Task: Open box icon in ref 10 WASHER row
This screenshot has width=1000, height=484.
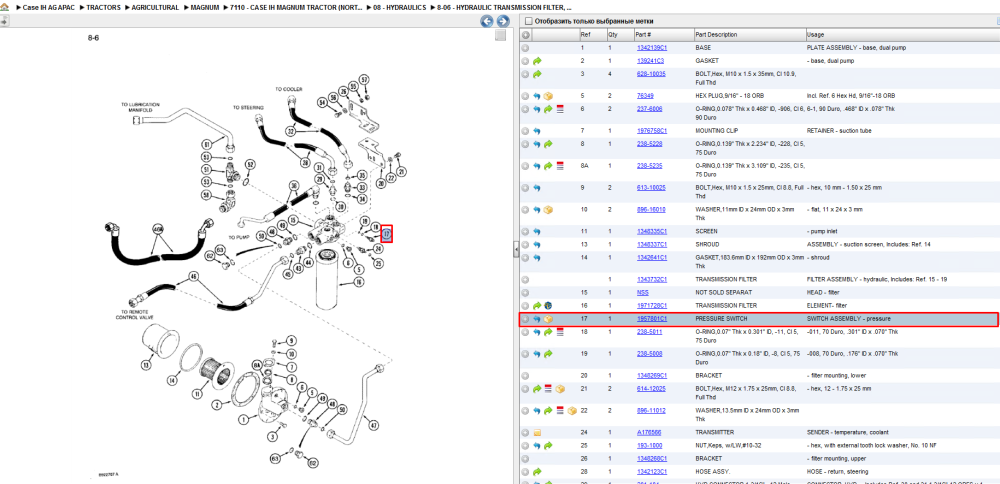Action: point(548,210)
